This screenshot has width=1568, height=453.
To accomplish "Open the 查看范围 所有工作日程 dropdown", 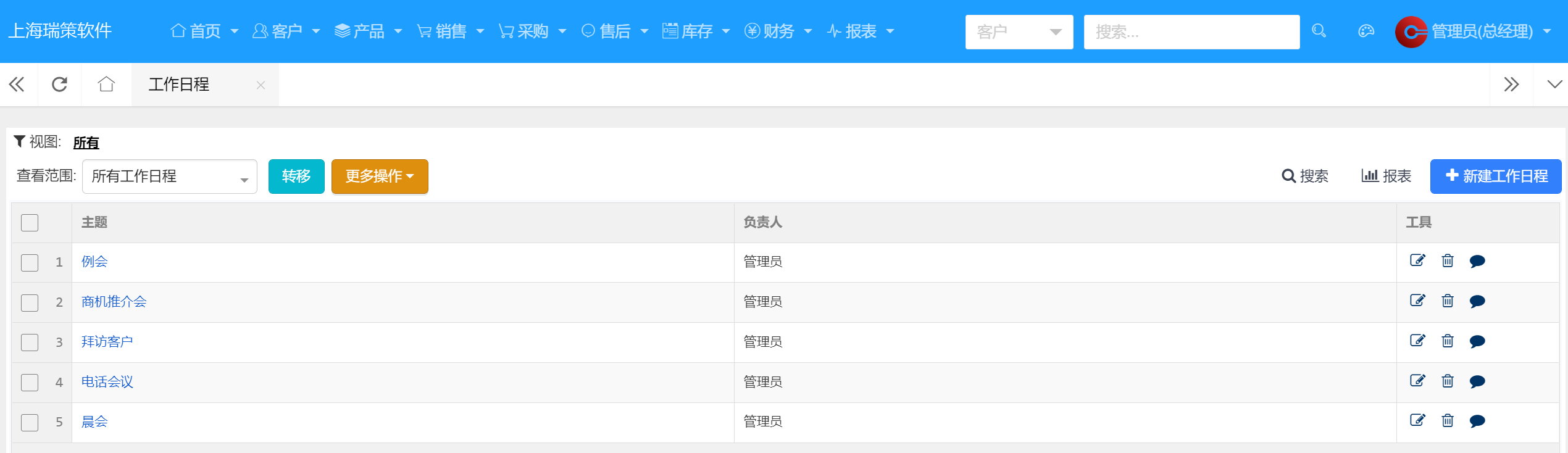I will click(x=170, y=177).
